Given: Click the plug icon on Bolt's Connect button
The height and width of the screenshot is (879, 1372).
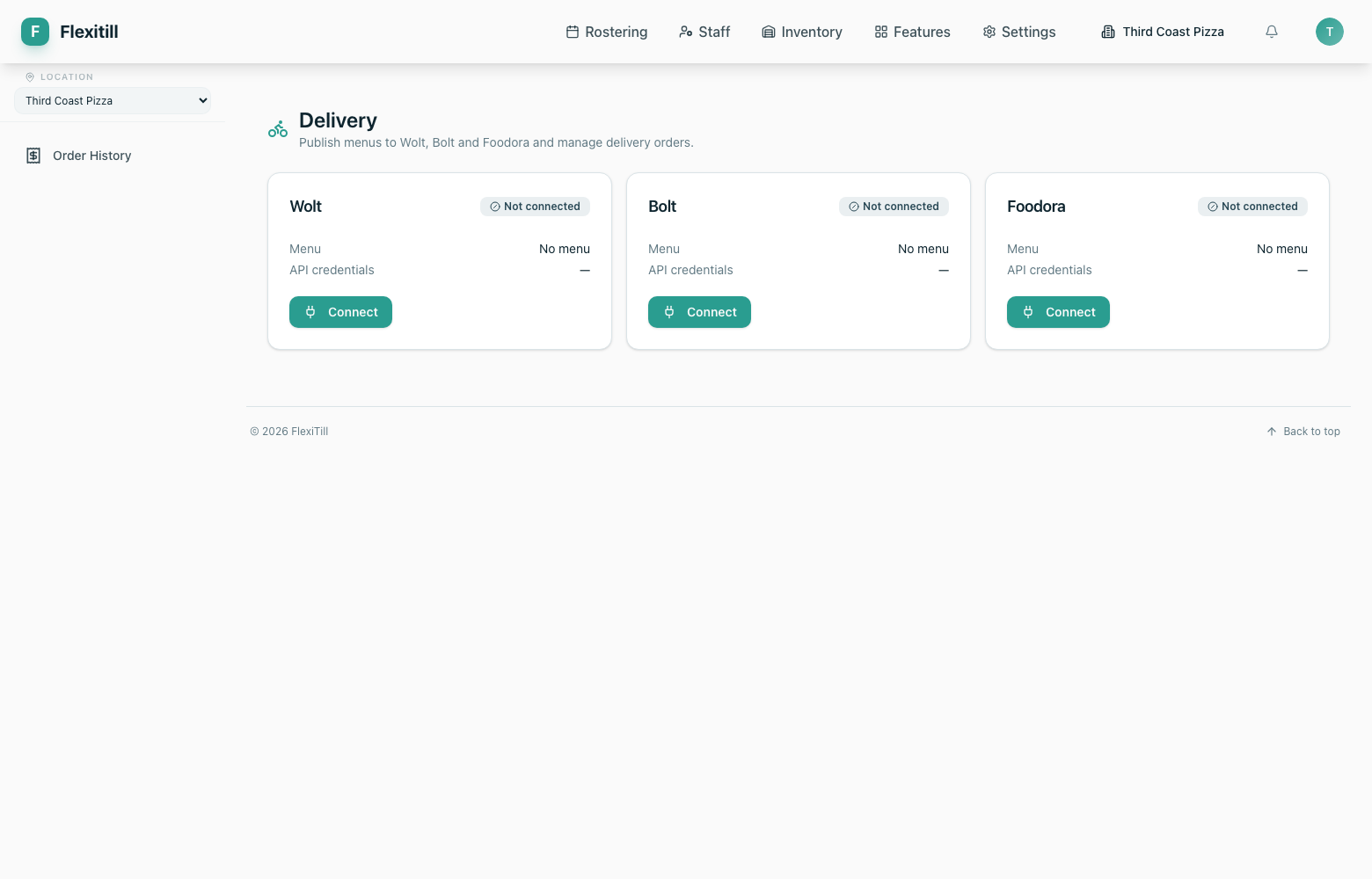Looking at the screenshot, I should click(669, 312).
